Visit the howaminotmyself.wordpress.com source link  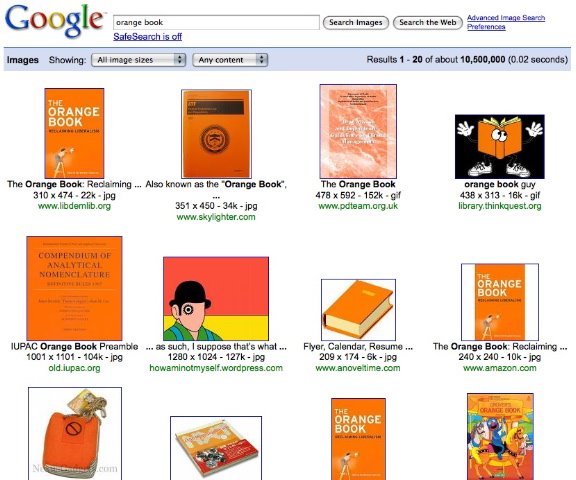[216, 368]
